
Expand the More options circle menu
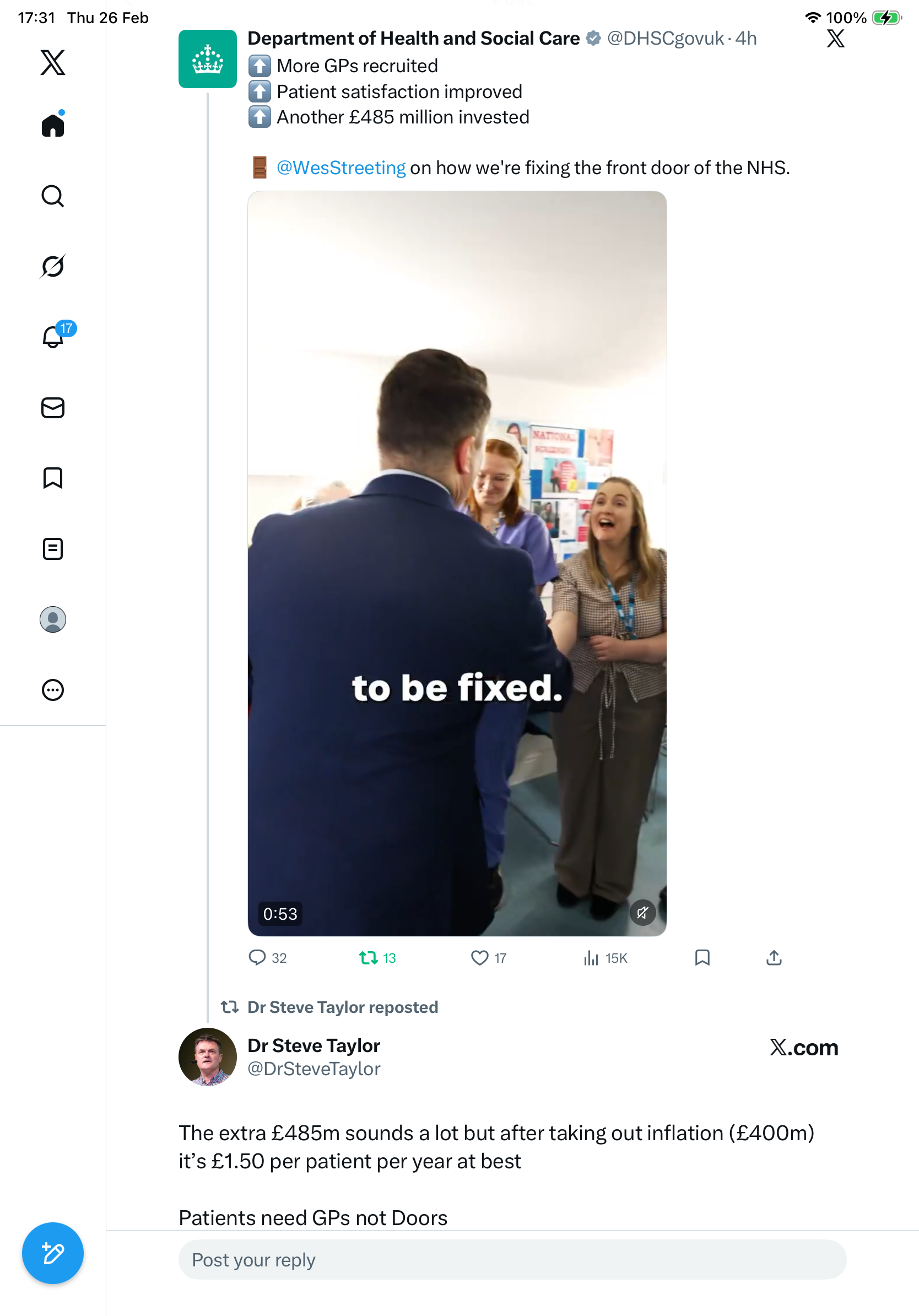tap(53, 690)
